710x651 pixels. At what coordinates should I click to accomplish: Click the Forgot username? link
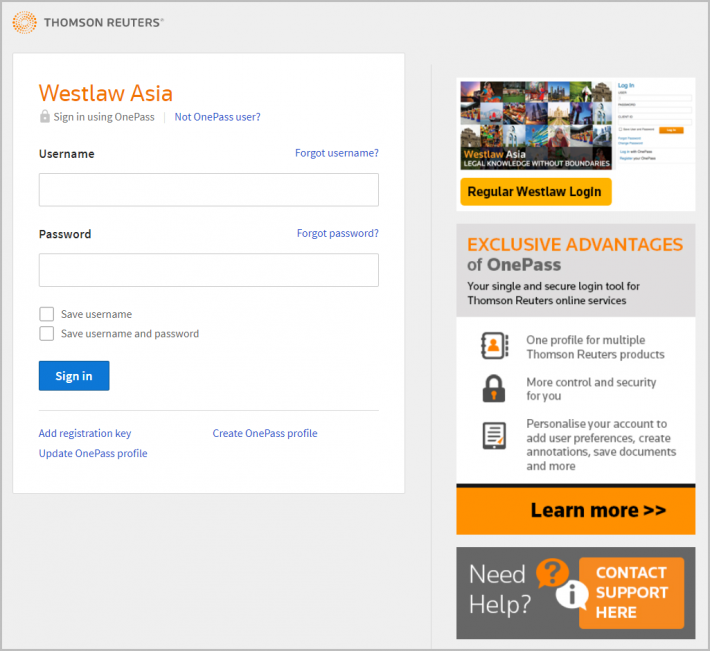(336, 153)
